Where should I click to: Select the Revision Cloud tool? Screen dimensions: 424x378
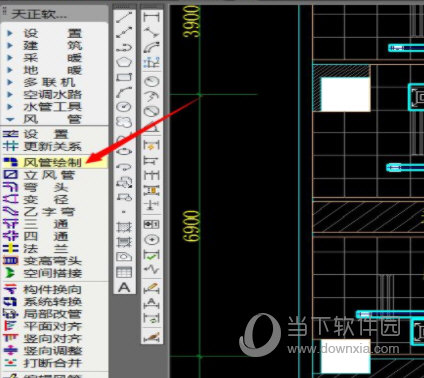124,122
